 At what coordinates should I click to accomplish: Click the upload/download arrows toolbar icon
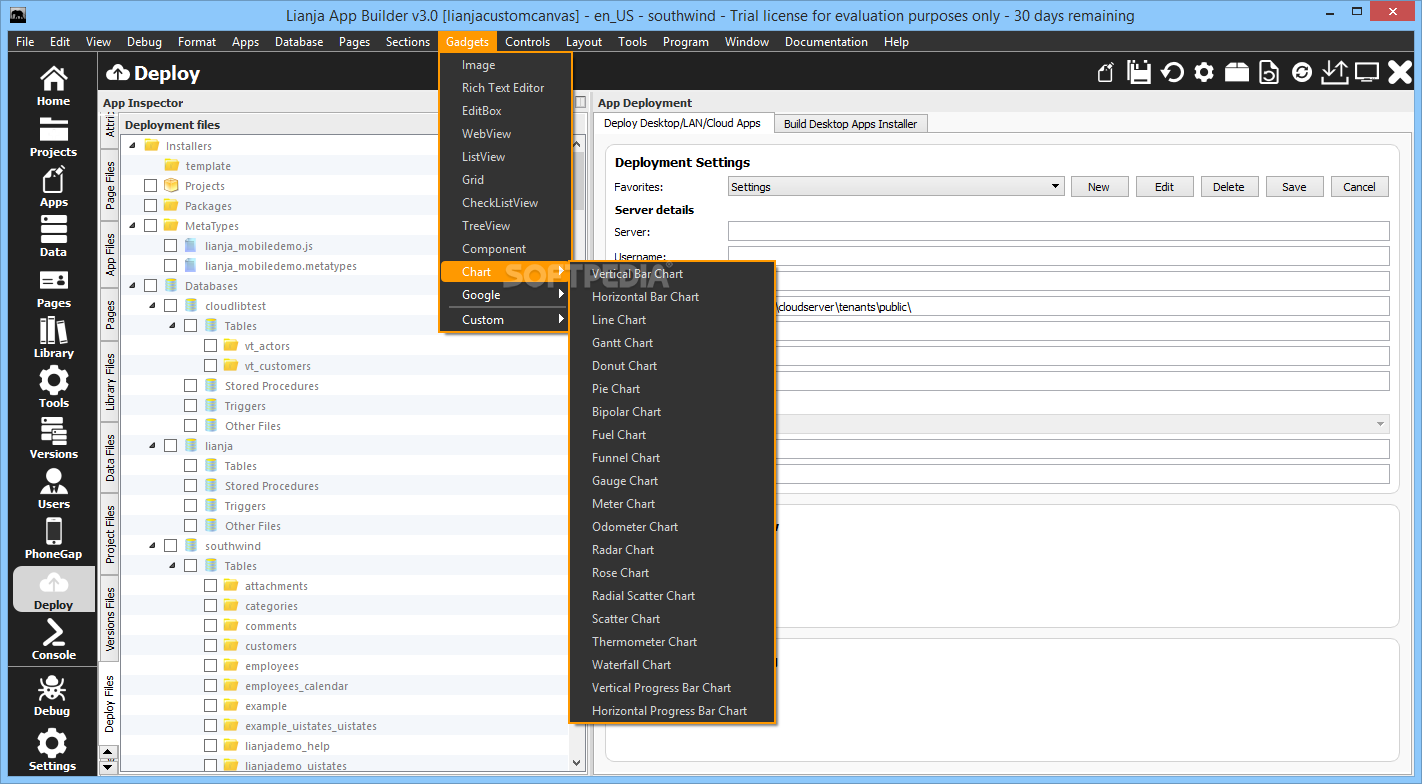pyautogui.click(x=1334, y=72)
